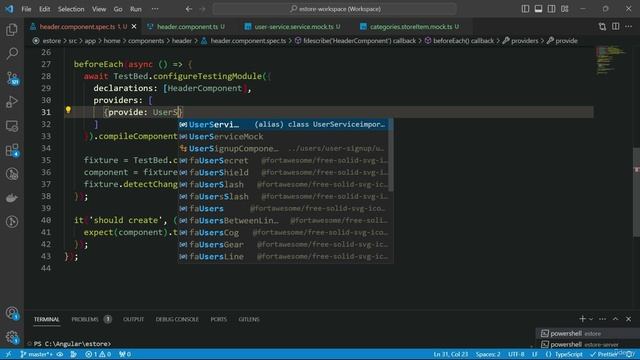Switch to the GITLENS panel tab
The image size is (640, 360).
tap(249, 319)
